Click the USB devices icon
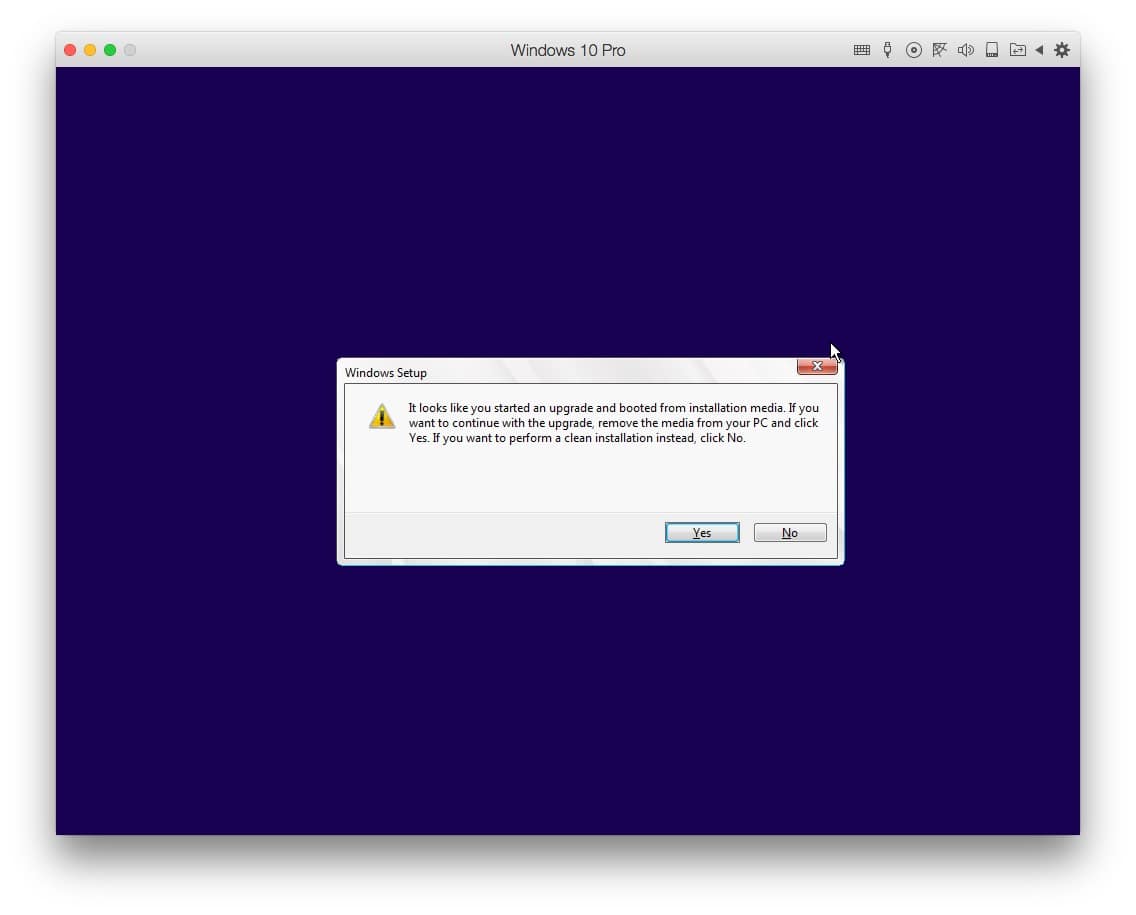Screen dimensions: 1136x915 (887, 50)
